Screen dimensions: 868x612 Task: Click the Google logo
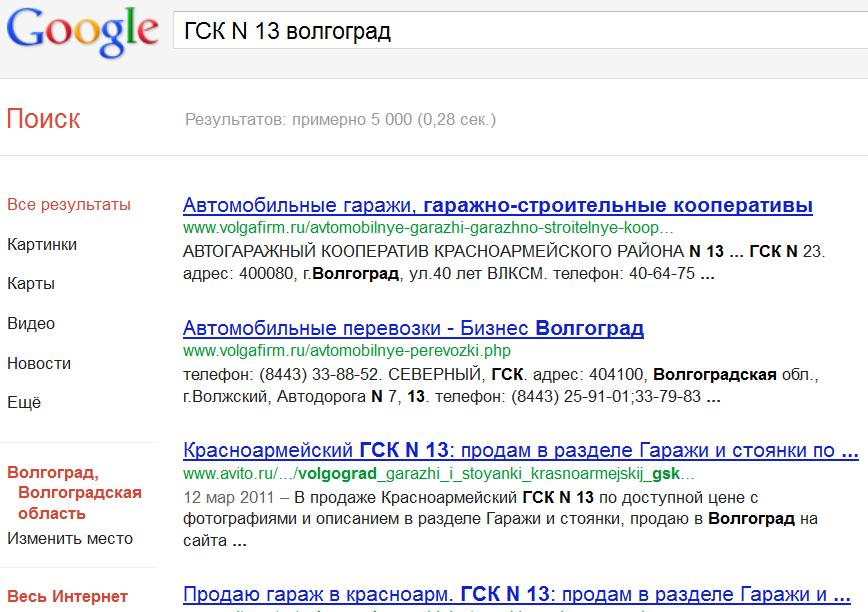pyautogui.click(x=82, y=34)
